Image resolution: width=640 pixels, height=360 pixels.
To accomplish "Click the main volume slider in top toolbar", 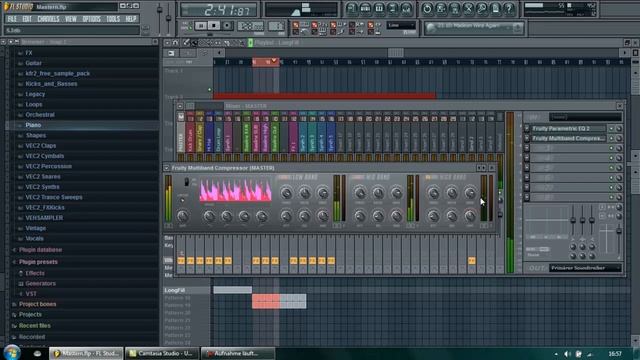I will pos(160,11).
